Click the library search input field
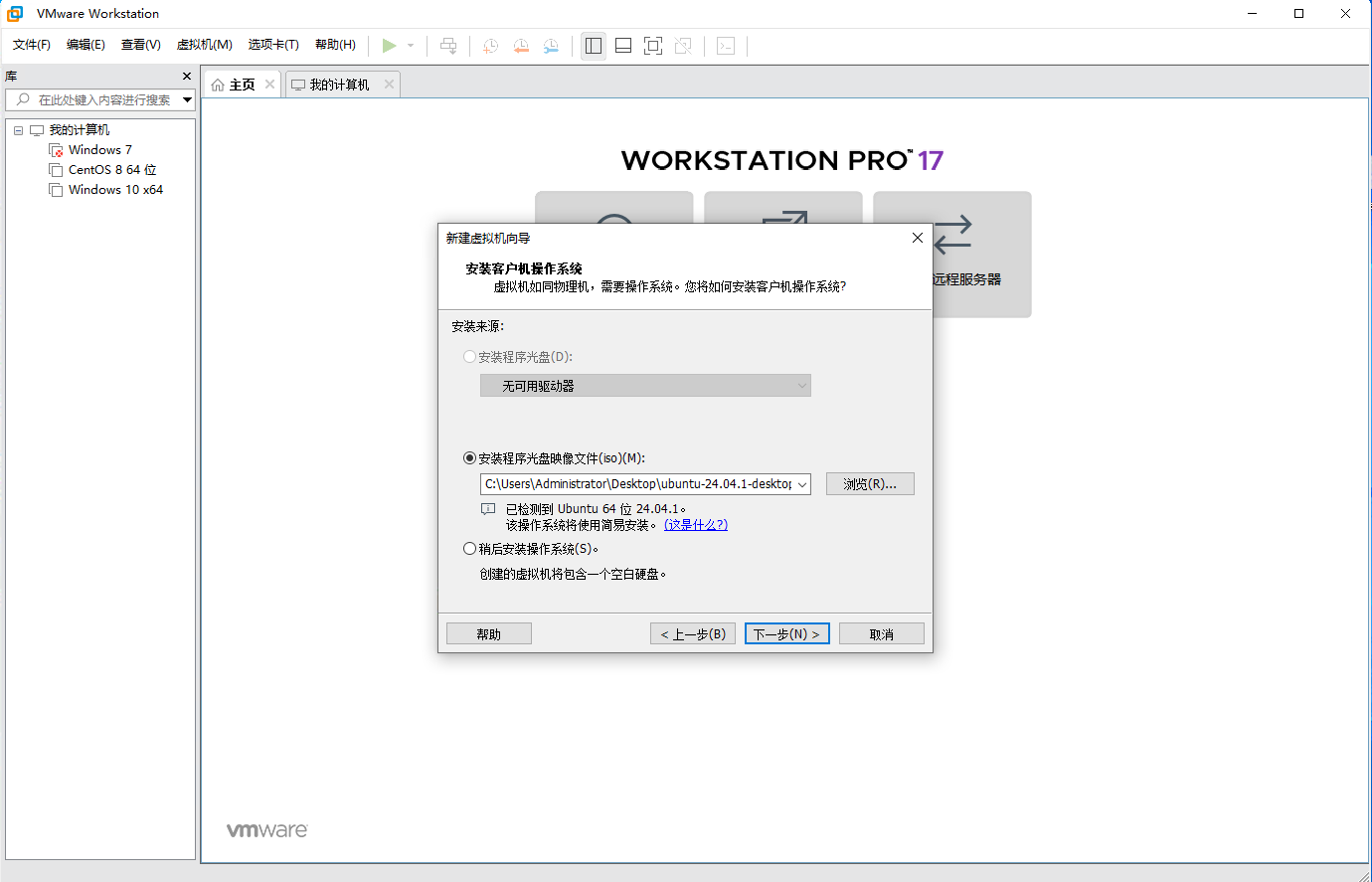The height and width of the screenshot is (882, 1372). [x=99, y=99]
